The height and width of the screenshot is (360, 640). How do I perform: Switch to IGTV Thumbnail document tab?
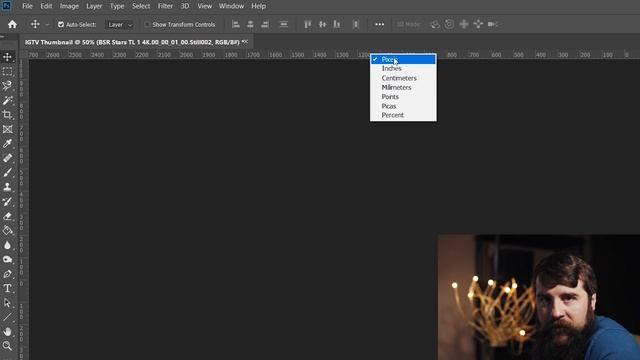coord(136,42)
